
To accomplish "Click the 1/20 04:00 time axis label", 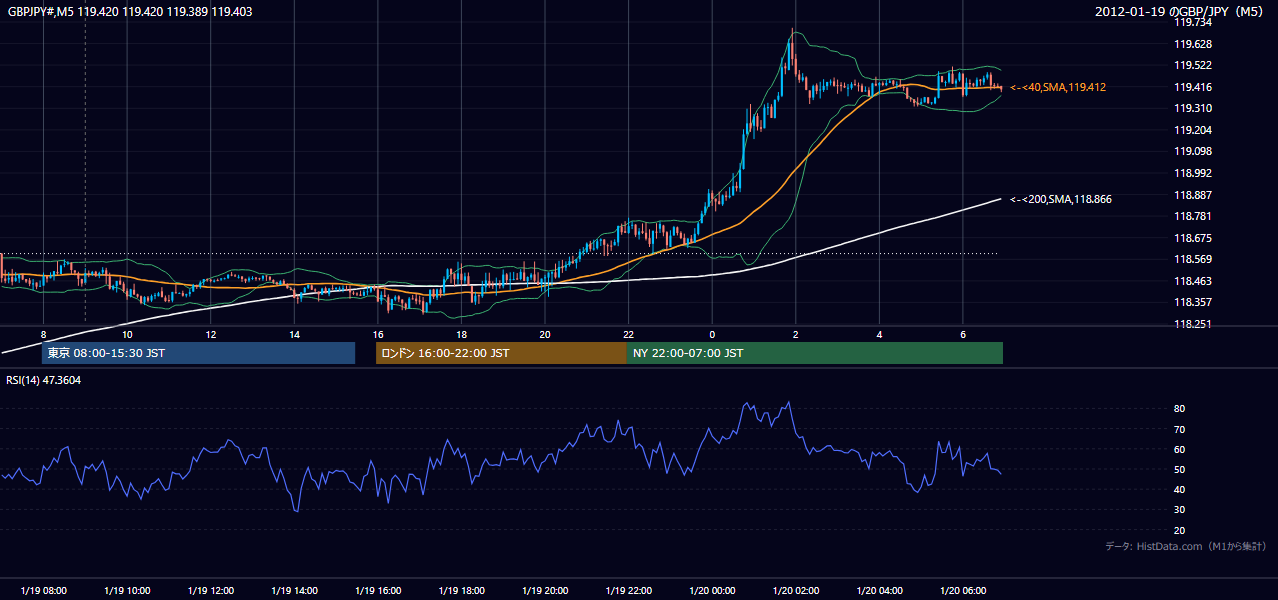I will coord(879,591).
